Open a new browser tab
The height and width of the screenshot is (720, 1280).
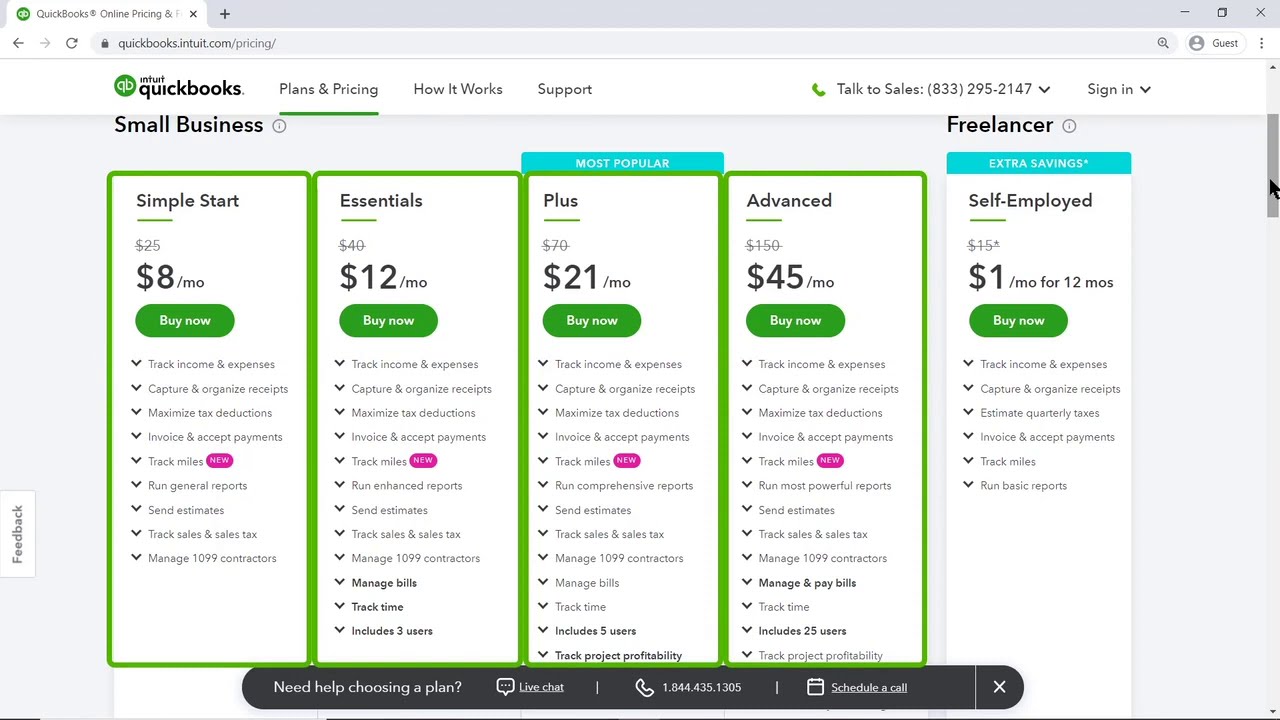point(225,14)
